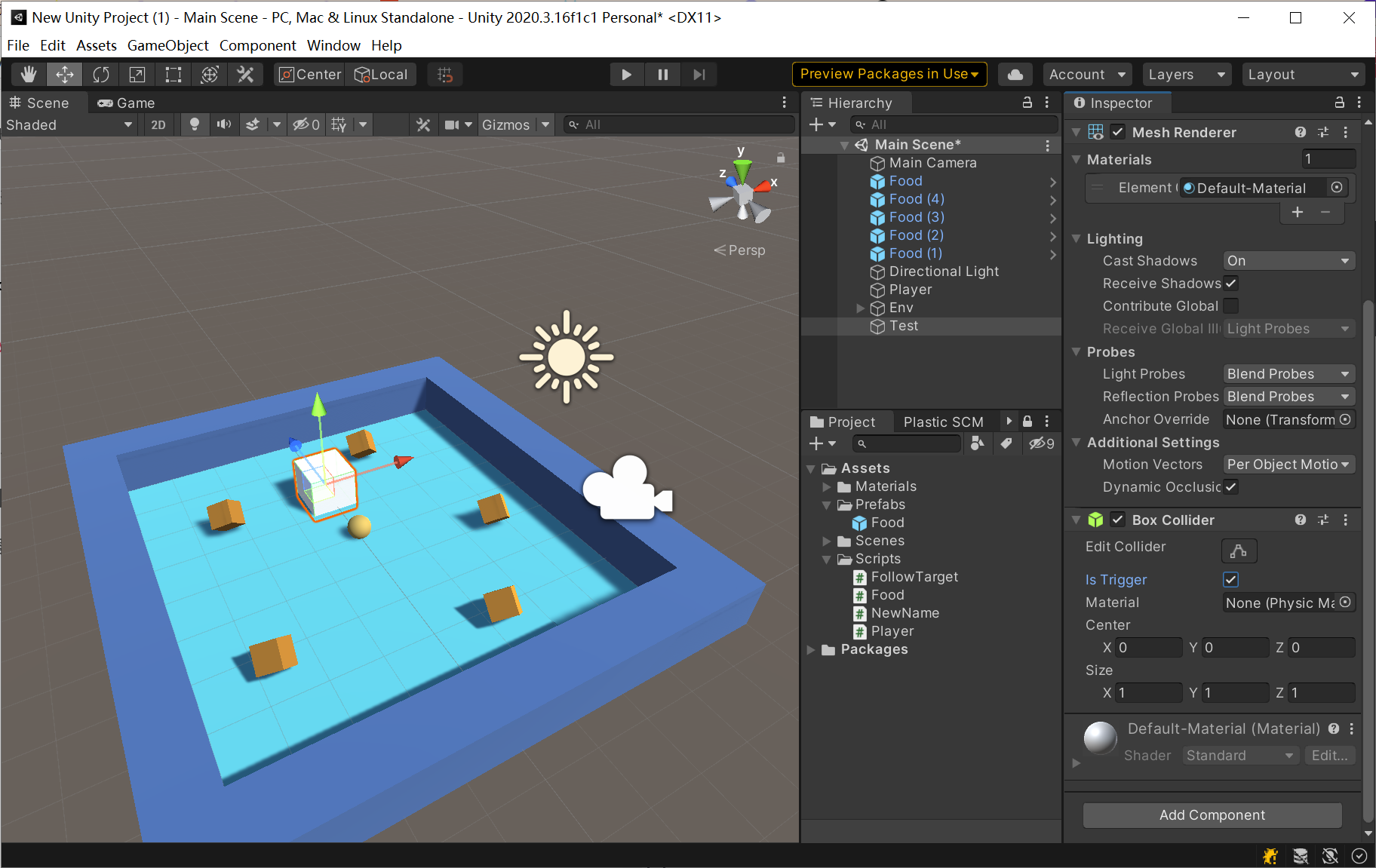Toggle scene audio speaker icon
Screen dimensions: 1376x868
[x=224, y=124]
